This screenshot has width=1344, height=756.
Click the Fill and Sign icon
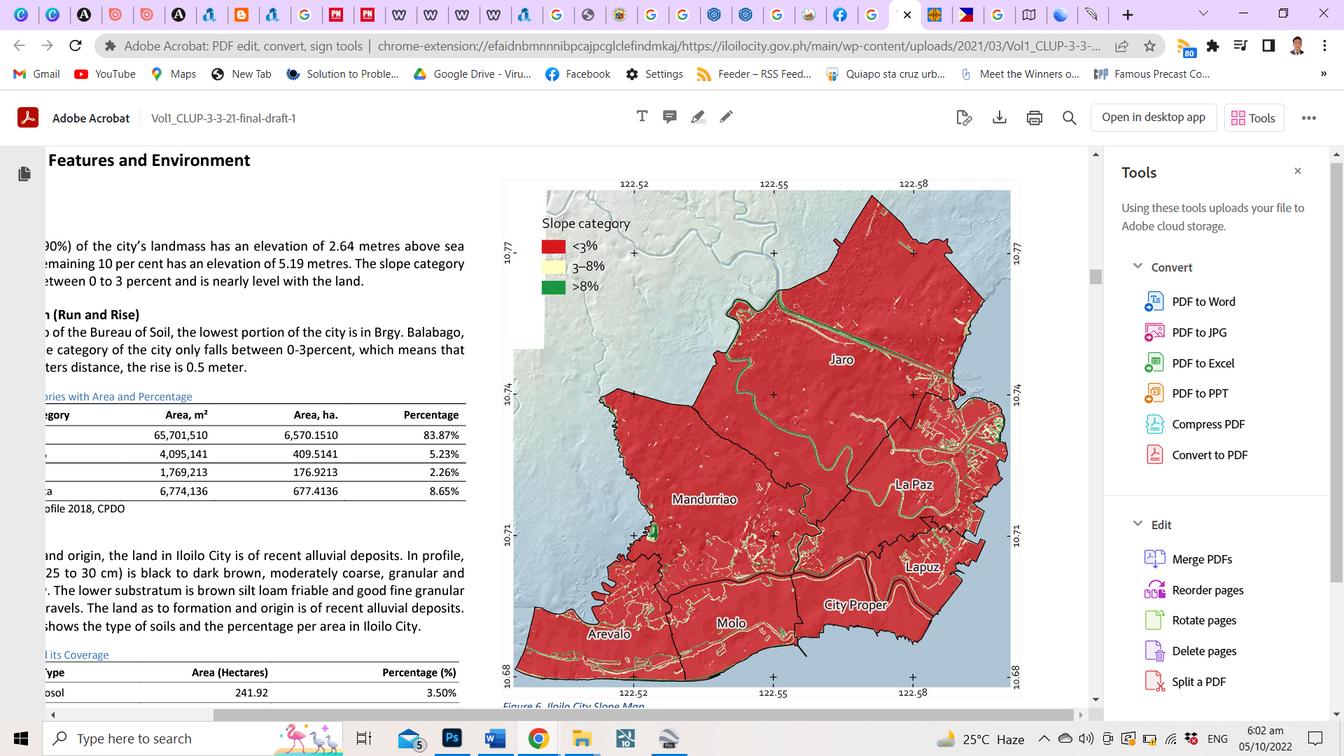(964, 118)
